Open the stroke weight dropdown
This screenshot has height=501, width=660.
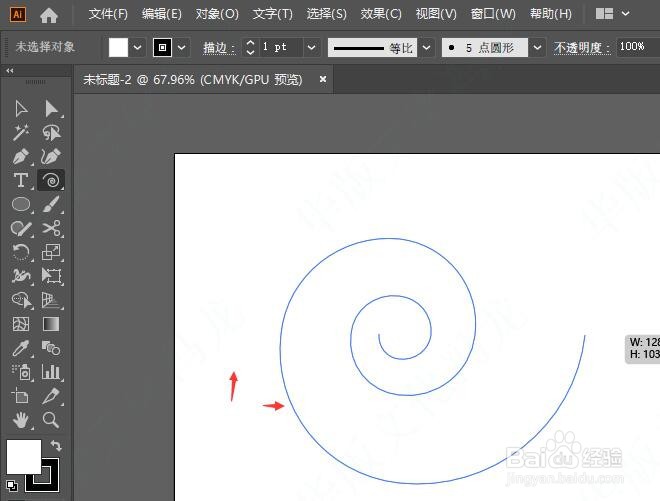point(311,48)
